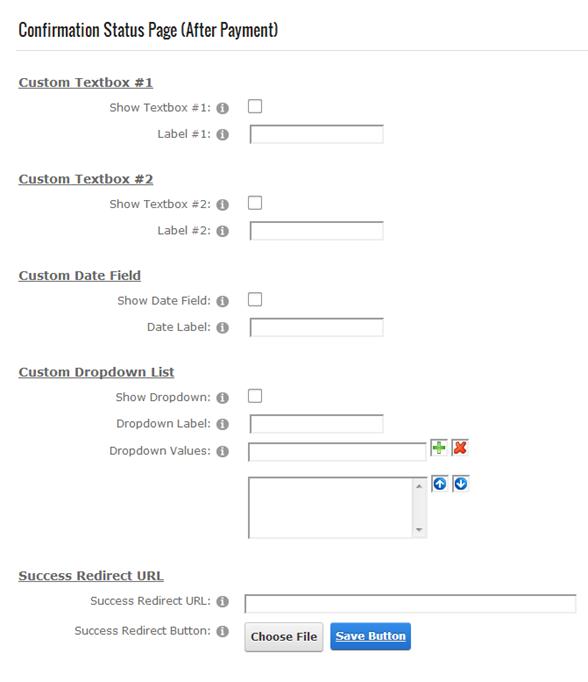The width and height of the screenshot is (588, 682).
Task: Move selected dropdown value up
Action: (440, 484)
